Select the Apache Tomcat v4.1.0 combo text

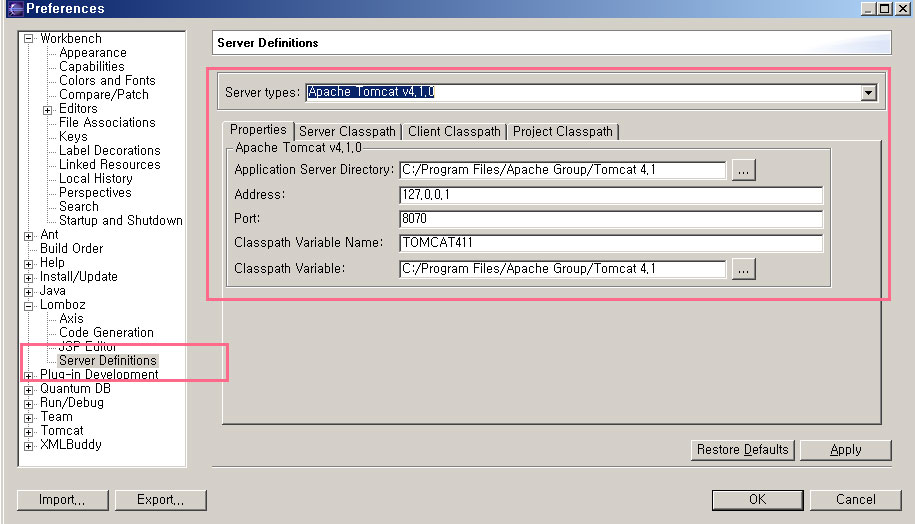(371, 92)
